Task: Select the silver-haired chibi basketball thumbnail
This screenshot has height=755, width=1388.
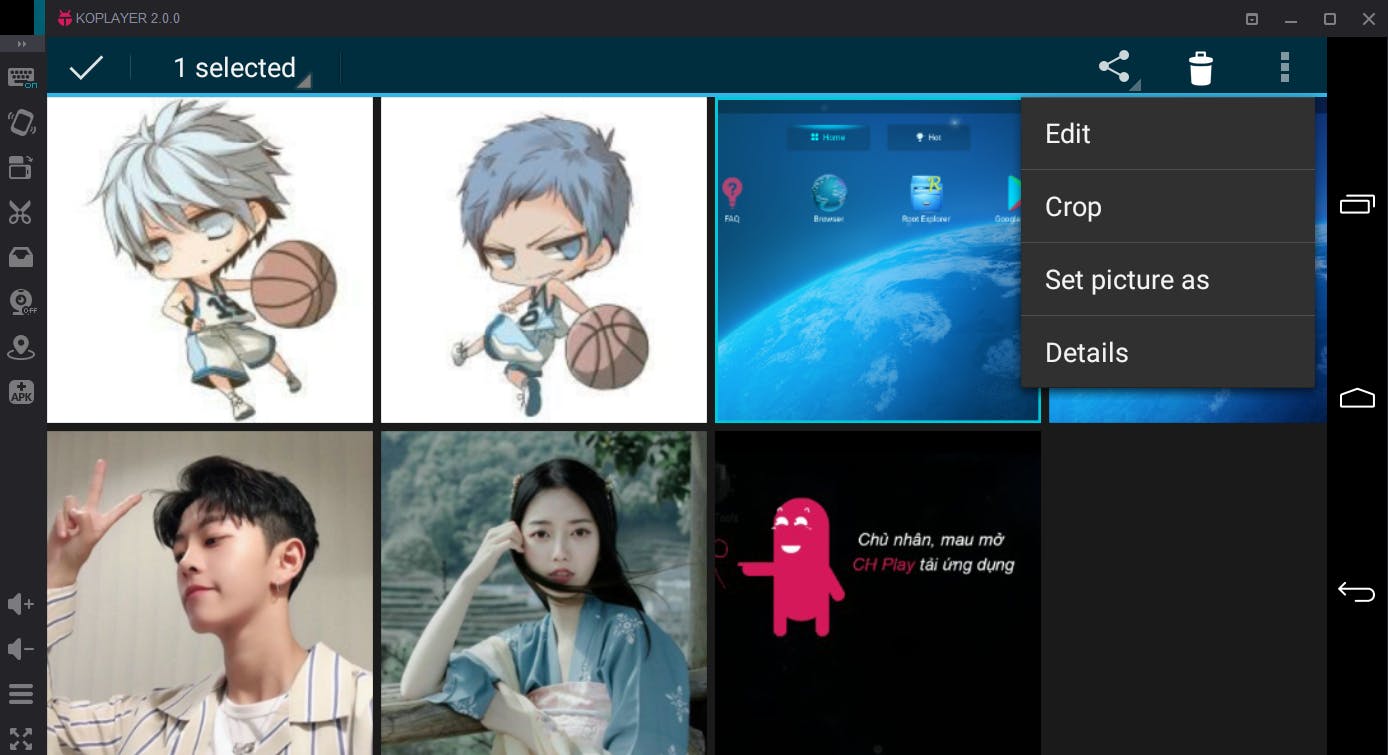Action: (210, 260)
